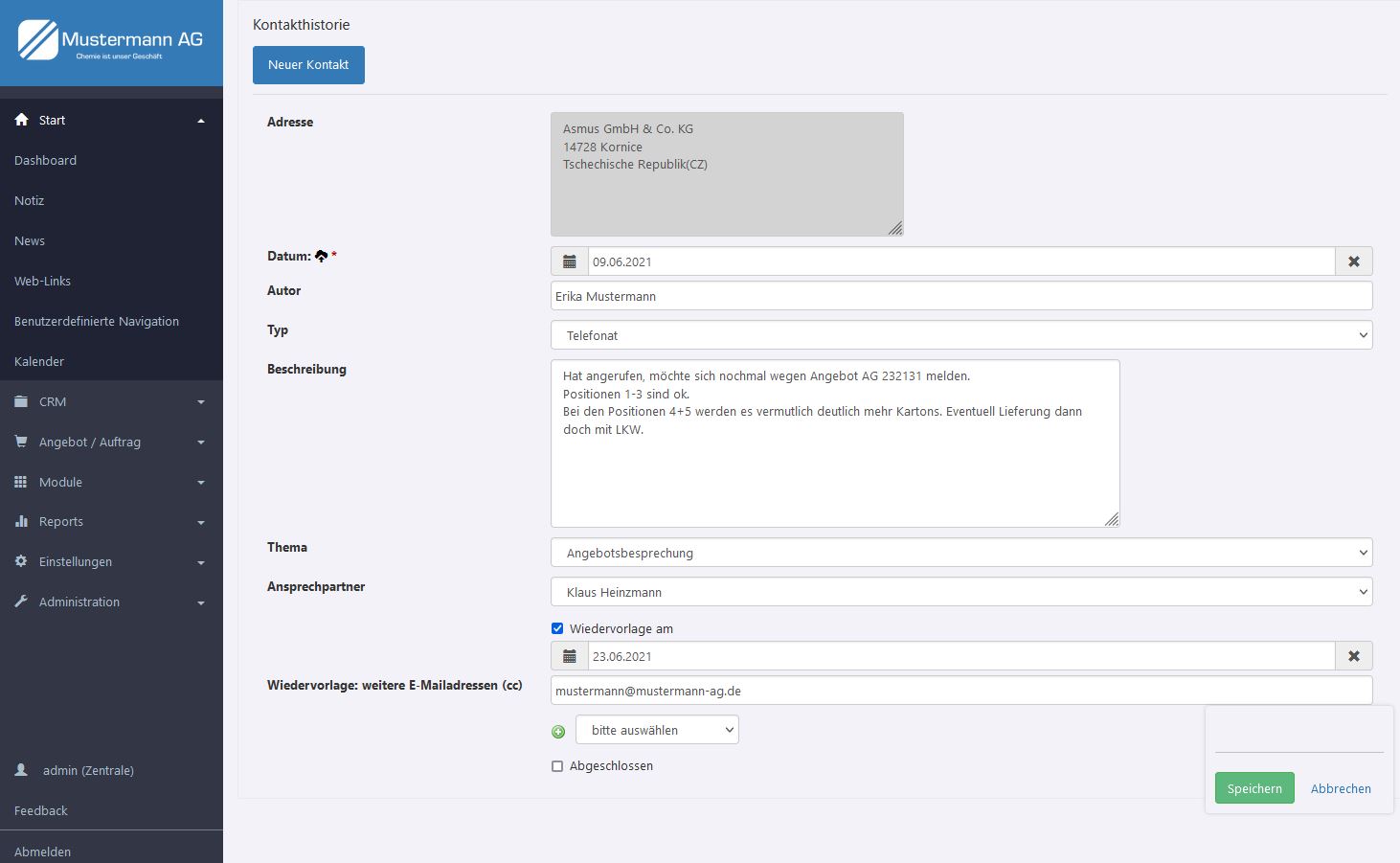The height and width of the screenshot is (863, 1400).
Task: Open the calendar picker for Wiedervorlage date
Action: click(x=570, y=656)
